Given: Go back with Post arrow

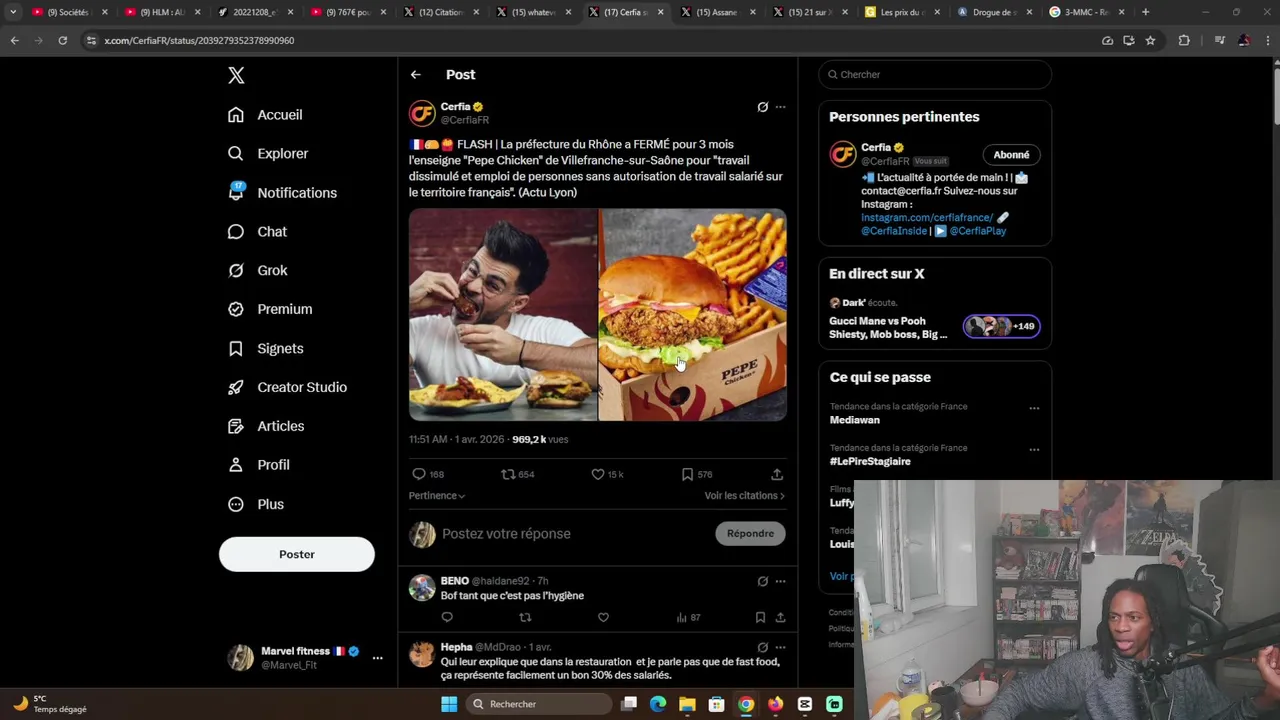Looking at the screenshot, I should coord(415,75).
